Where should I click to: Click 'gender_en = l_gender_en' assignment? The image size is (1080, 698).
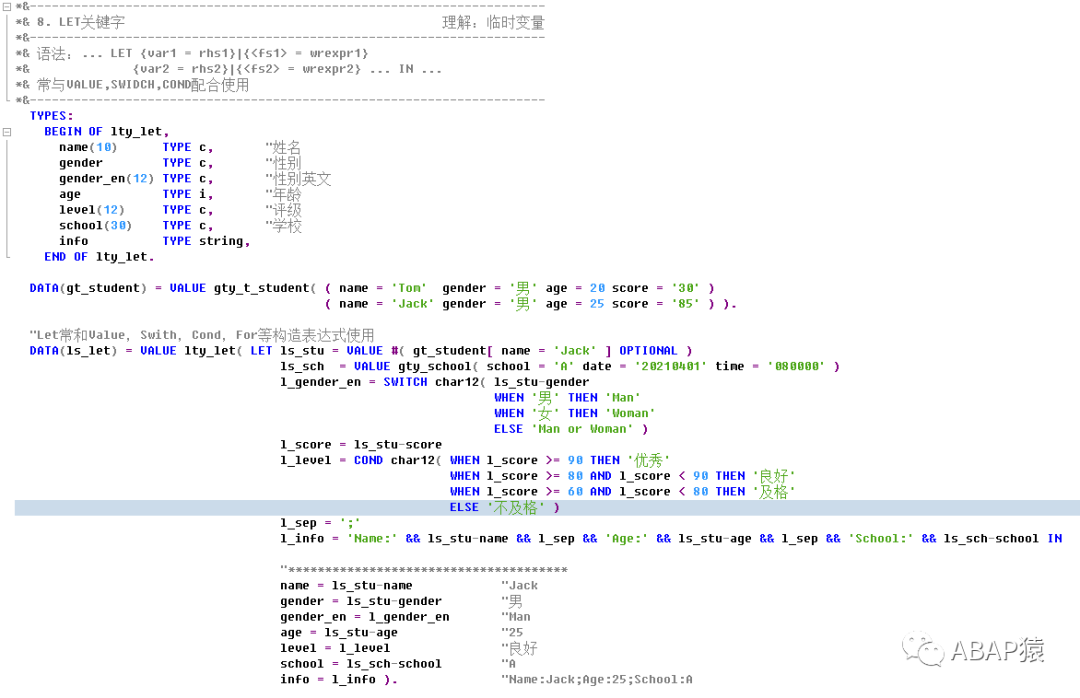coord(364,617)
